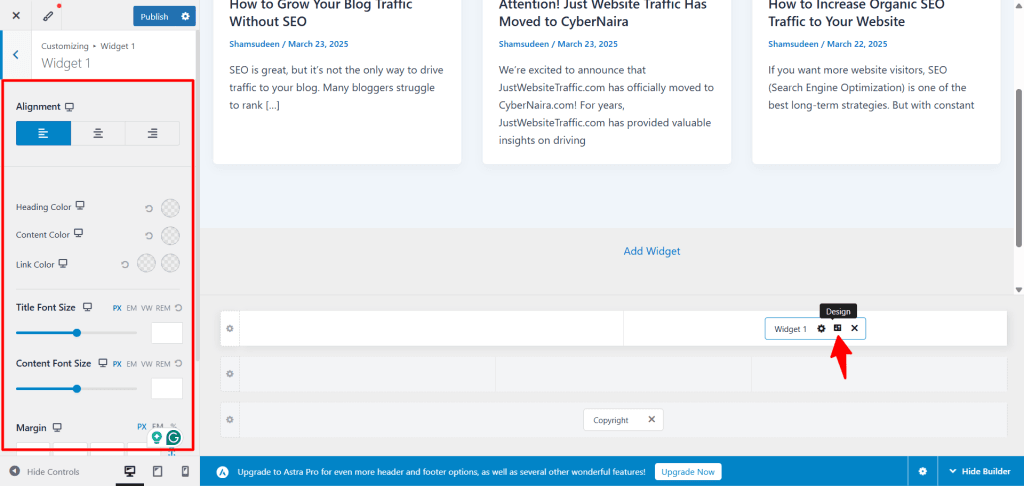This screenshot has width=1024, height=486.
Task: Open the Publish settings gear
Action: pyautogui.click(x=185, y=16)
